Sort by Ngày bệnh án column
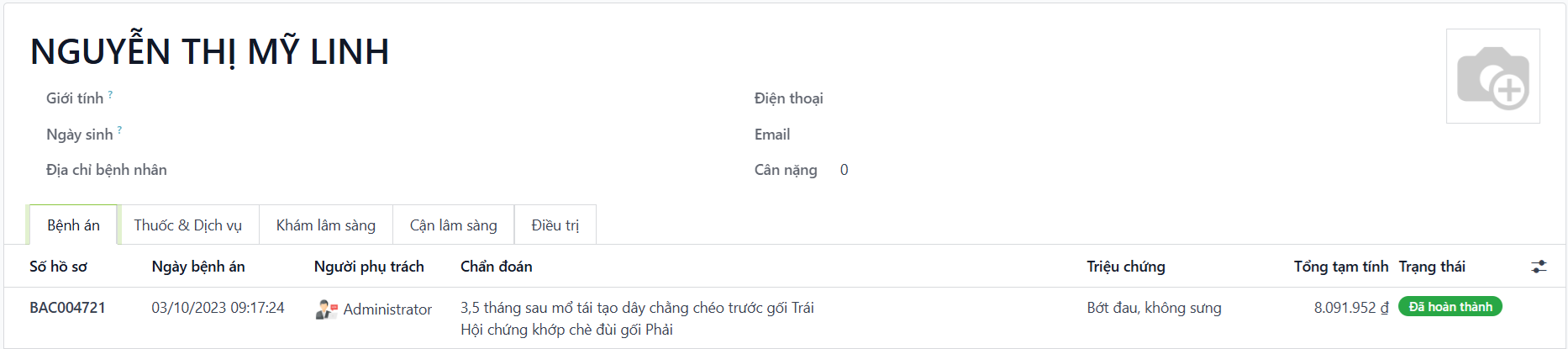The width and height of the screenshot is (1568, 349). coord(198,267)
